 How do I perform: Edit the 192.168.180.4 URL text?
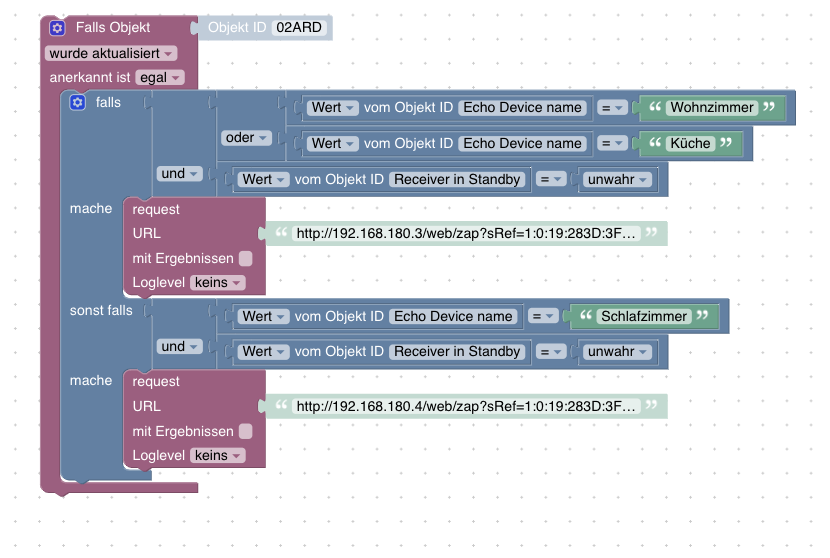point(466,406)
